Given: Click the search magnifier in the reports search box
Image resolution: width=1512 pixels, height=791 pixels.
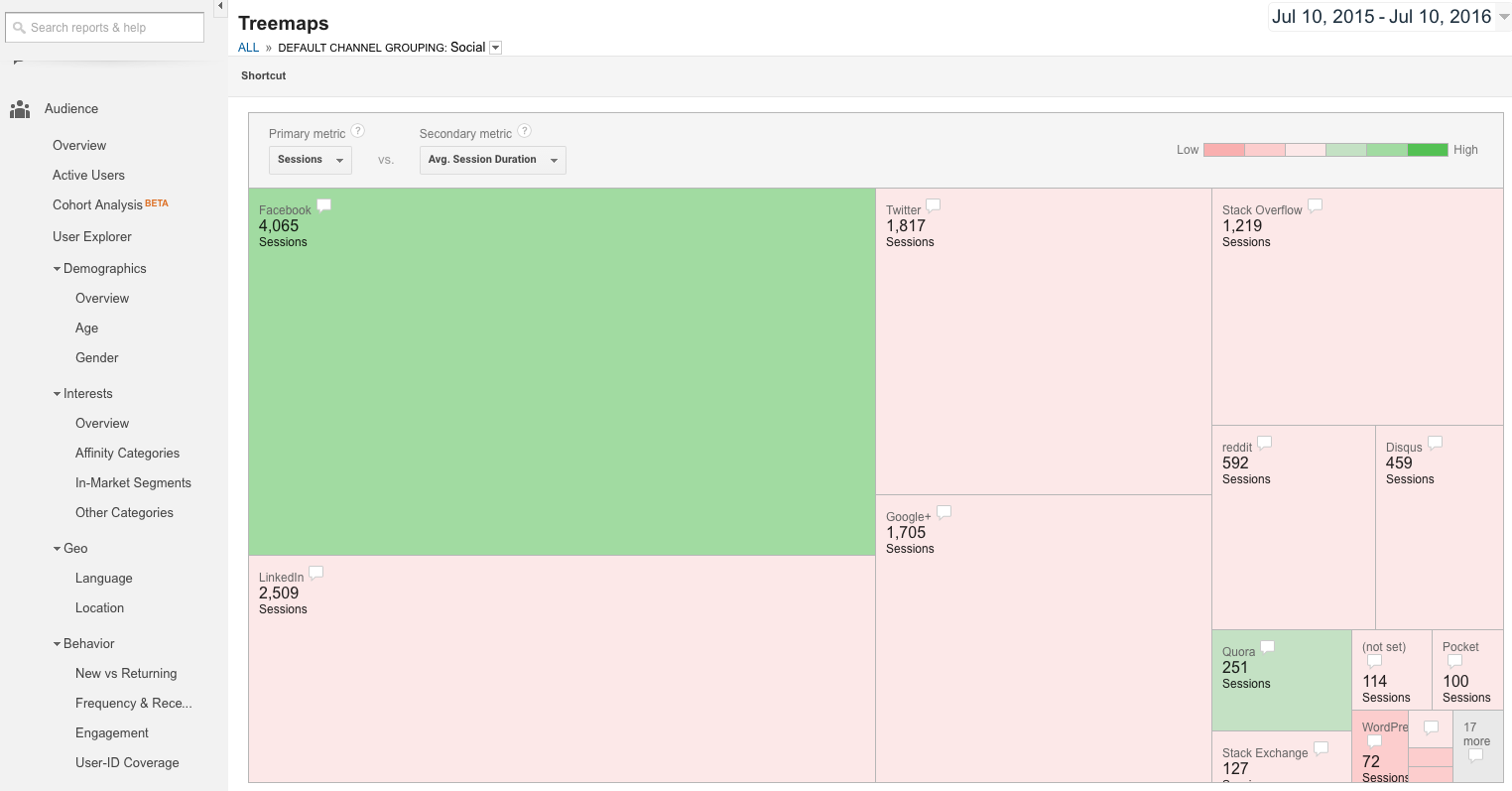Looking at the screenshot, I should pyautogui.click(x=22, y=27).
